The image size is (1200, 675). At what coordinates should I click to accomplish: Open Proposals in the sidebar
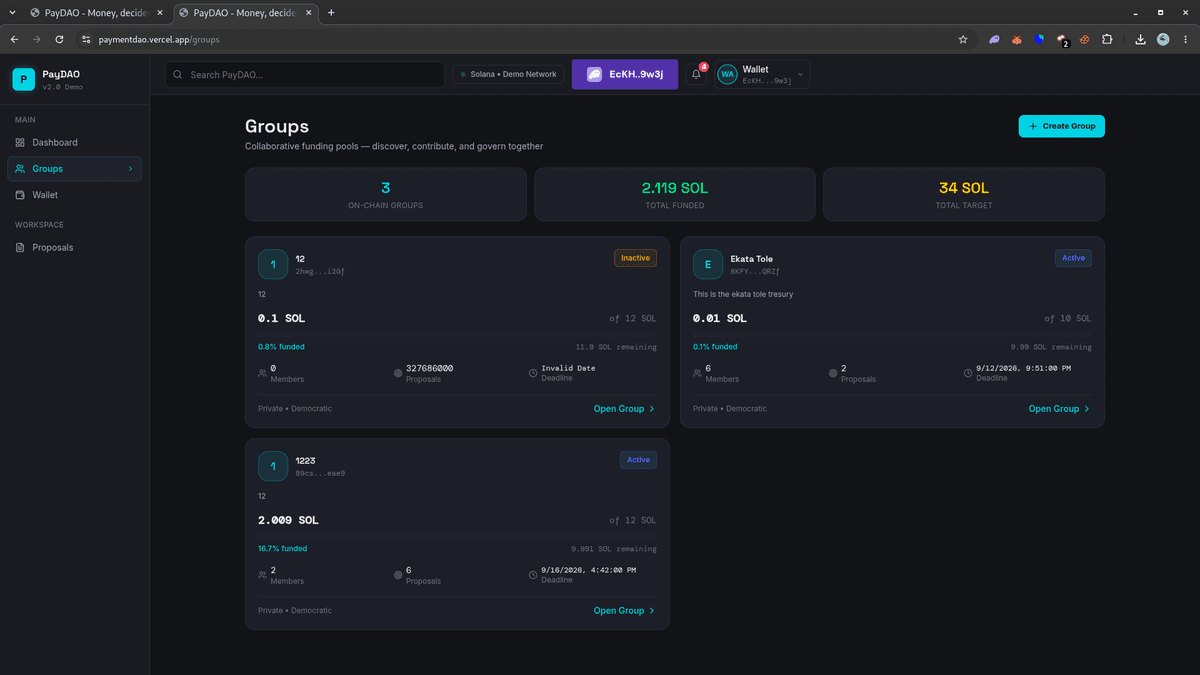pos(74,247)
